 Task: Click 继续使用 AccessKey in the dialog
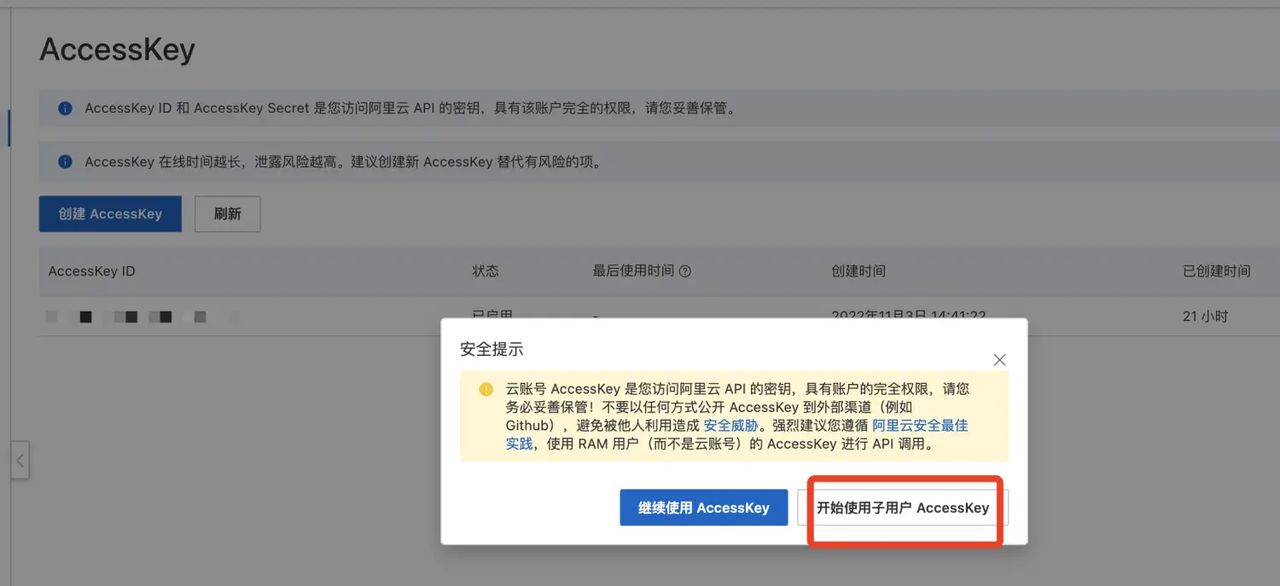(x=703, y=507)
